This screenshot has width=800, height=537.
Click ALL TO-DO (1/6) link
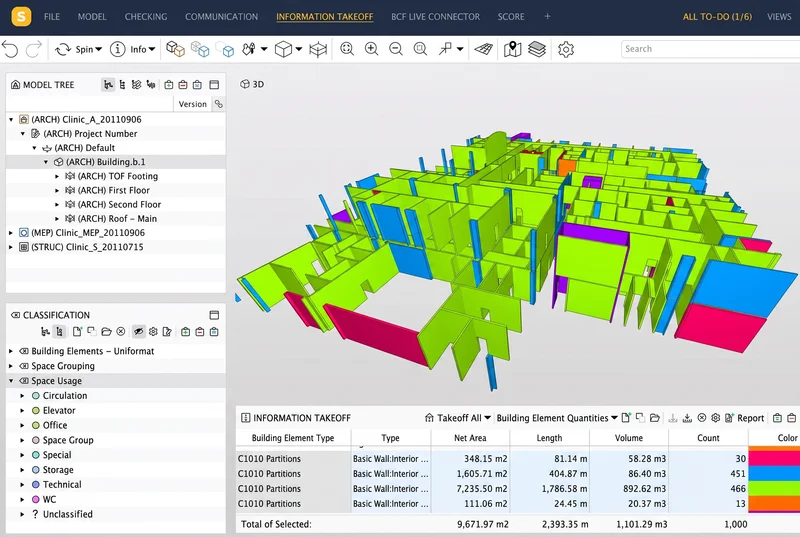717,16
